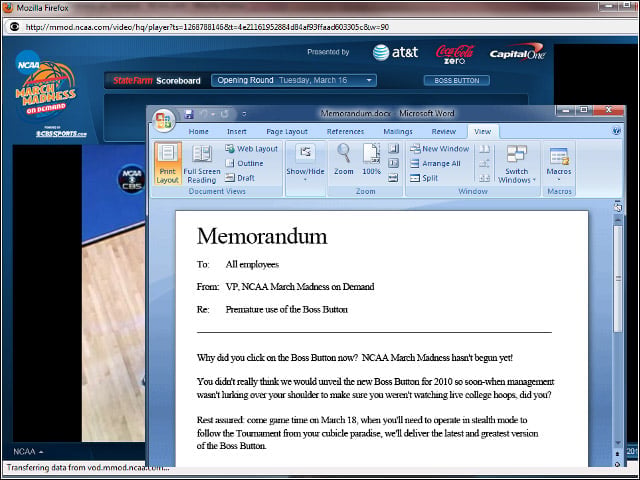The image size is (640, 480).
Task: Open the Switch Windows dropdown
Action: [517, 164]
